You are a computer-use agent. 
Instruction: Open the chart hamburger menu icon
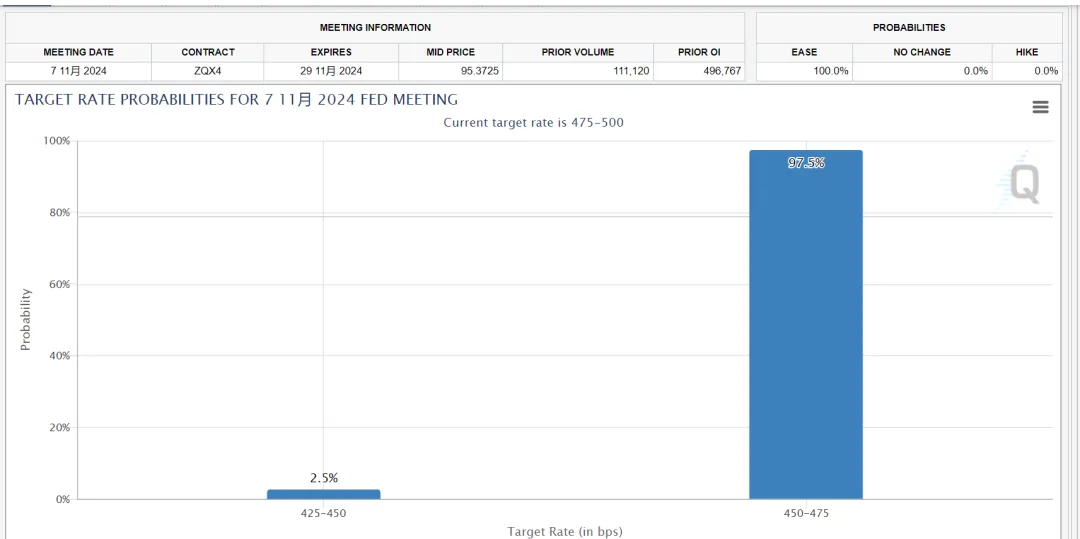click(1040, 107)
